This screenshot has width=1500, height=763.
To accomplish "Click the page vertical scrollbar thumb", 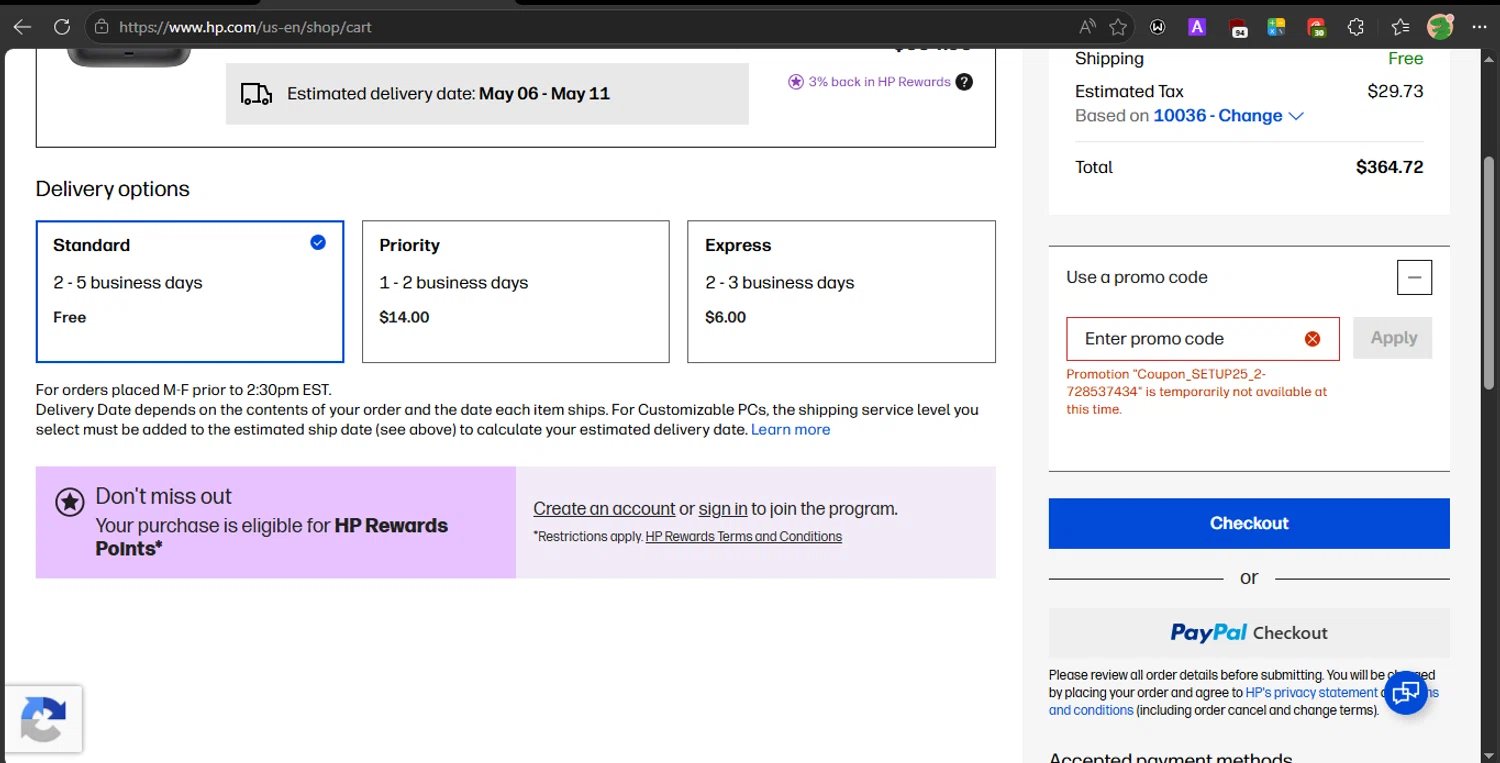I will tap(1490, 272).
